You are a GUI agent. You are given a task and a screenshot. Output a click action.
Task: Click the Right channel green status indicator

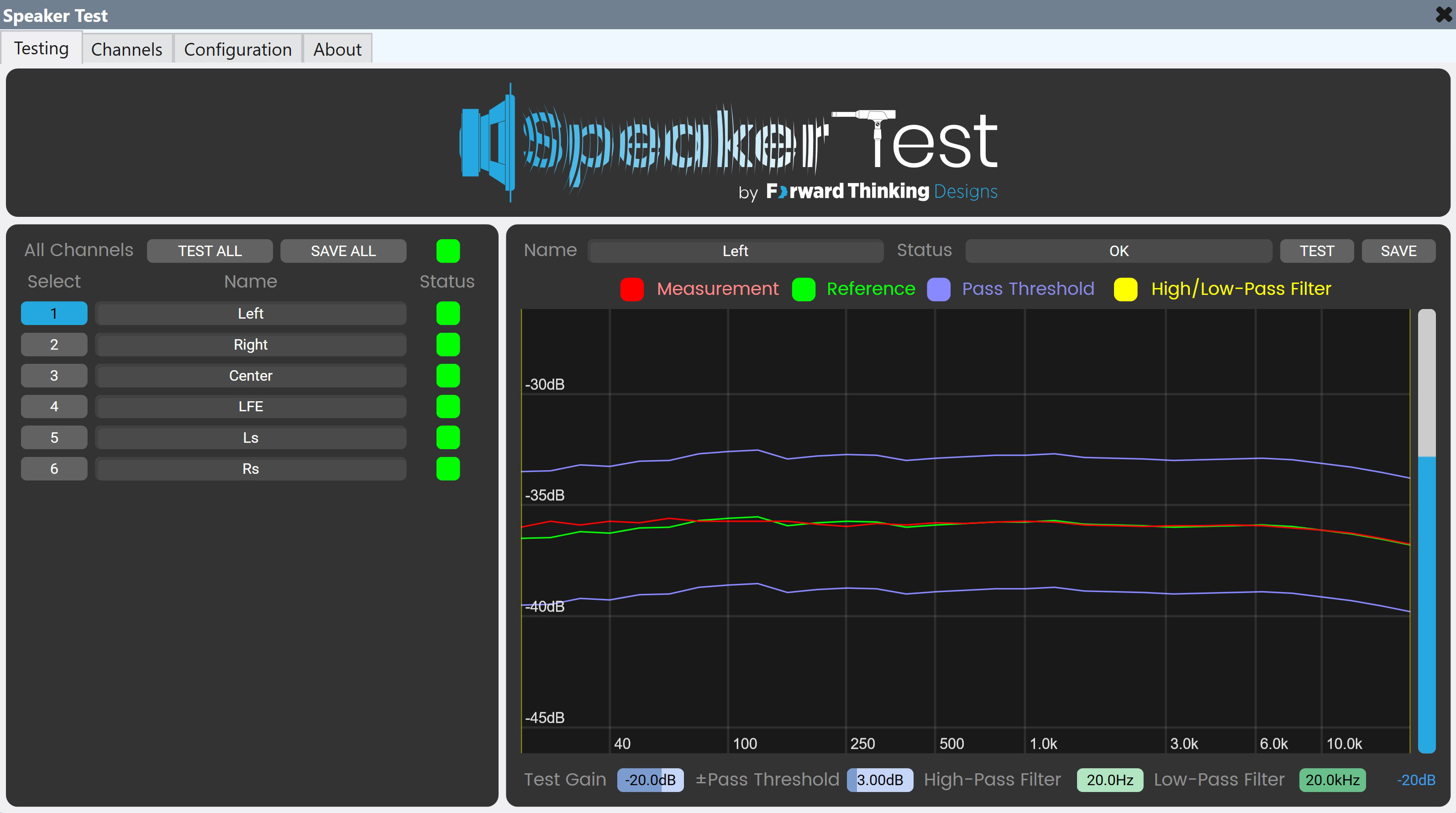[x=448, y=345]
